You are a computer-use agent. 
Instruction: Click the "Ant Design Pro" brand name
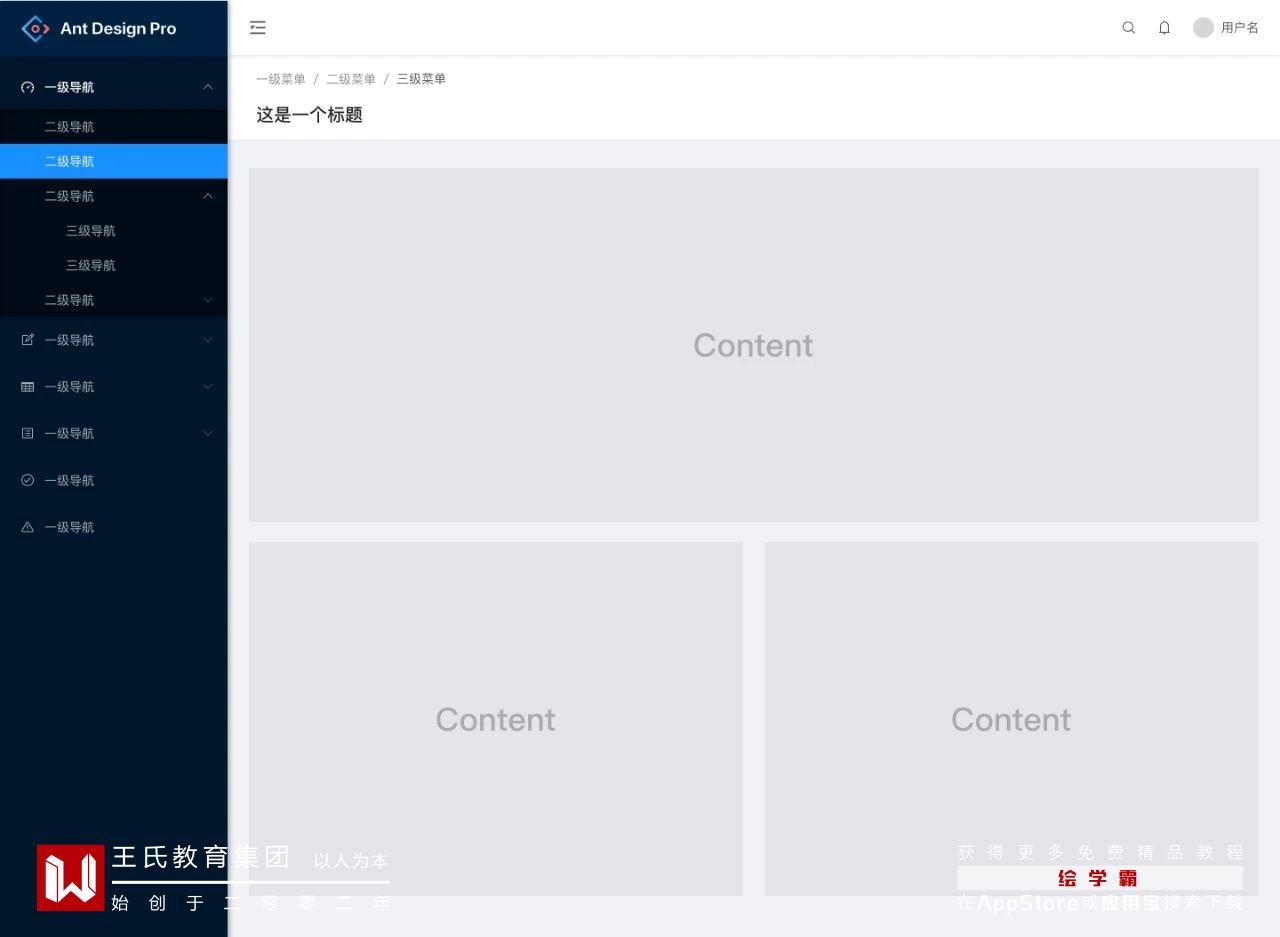tap(118, 29)
